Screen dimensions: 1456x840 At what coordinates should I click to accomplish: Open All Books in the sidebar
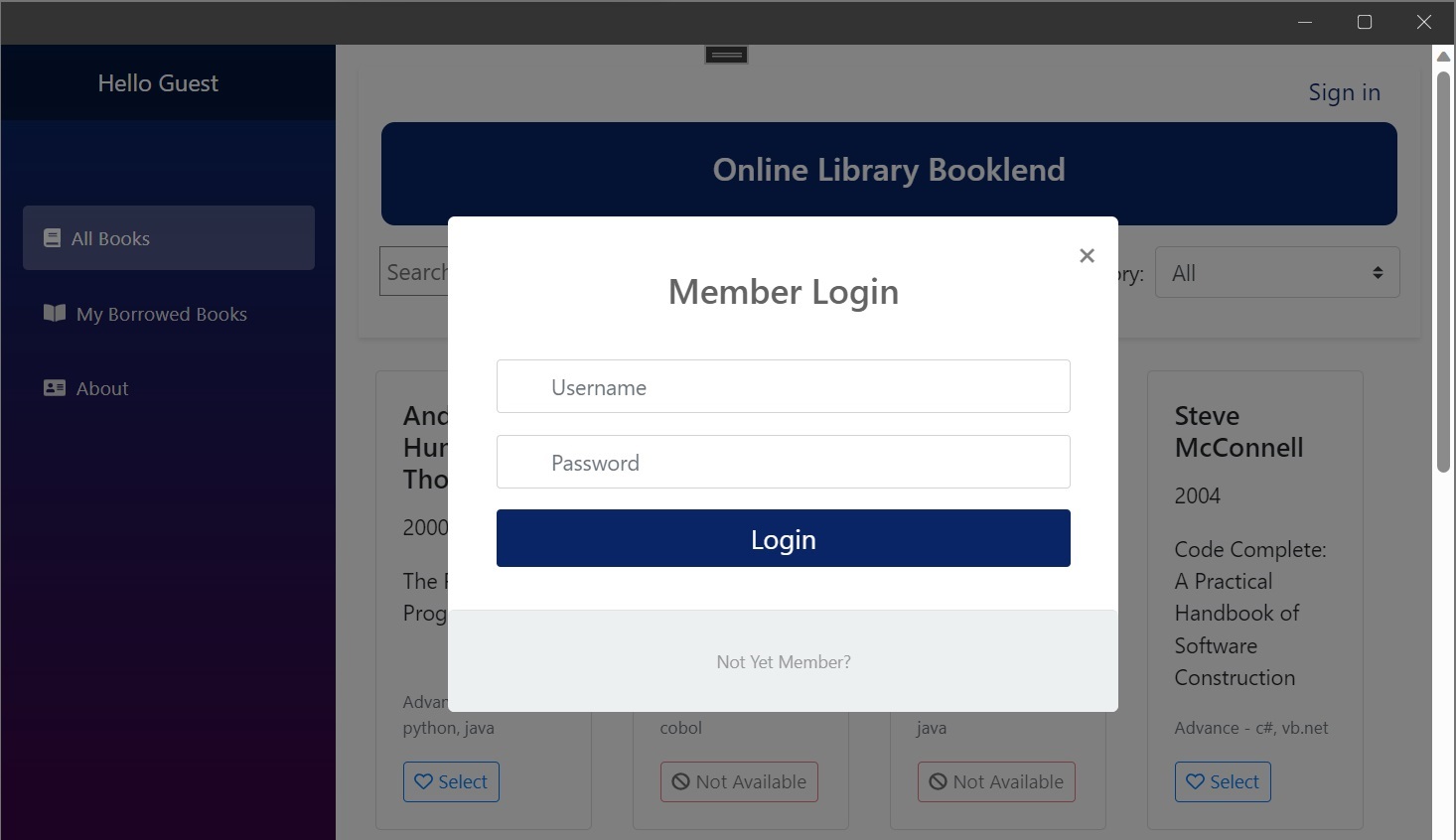pyautogui.click(x=169, y=238)
